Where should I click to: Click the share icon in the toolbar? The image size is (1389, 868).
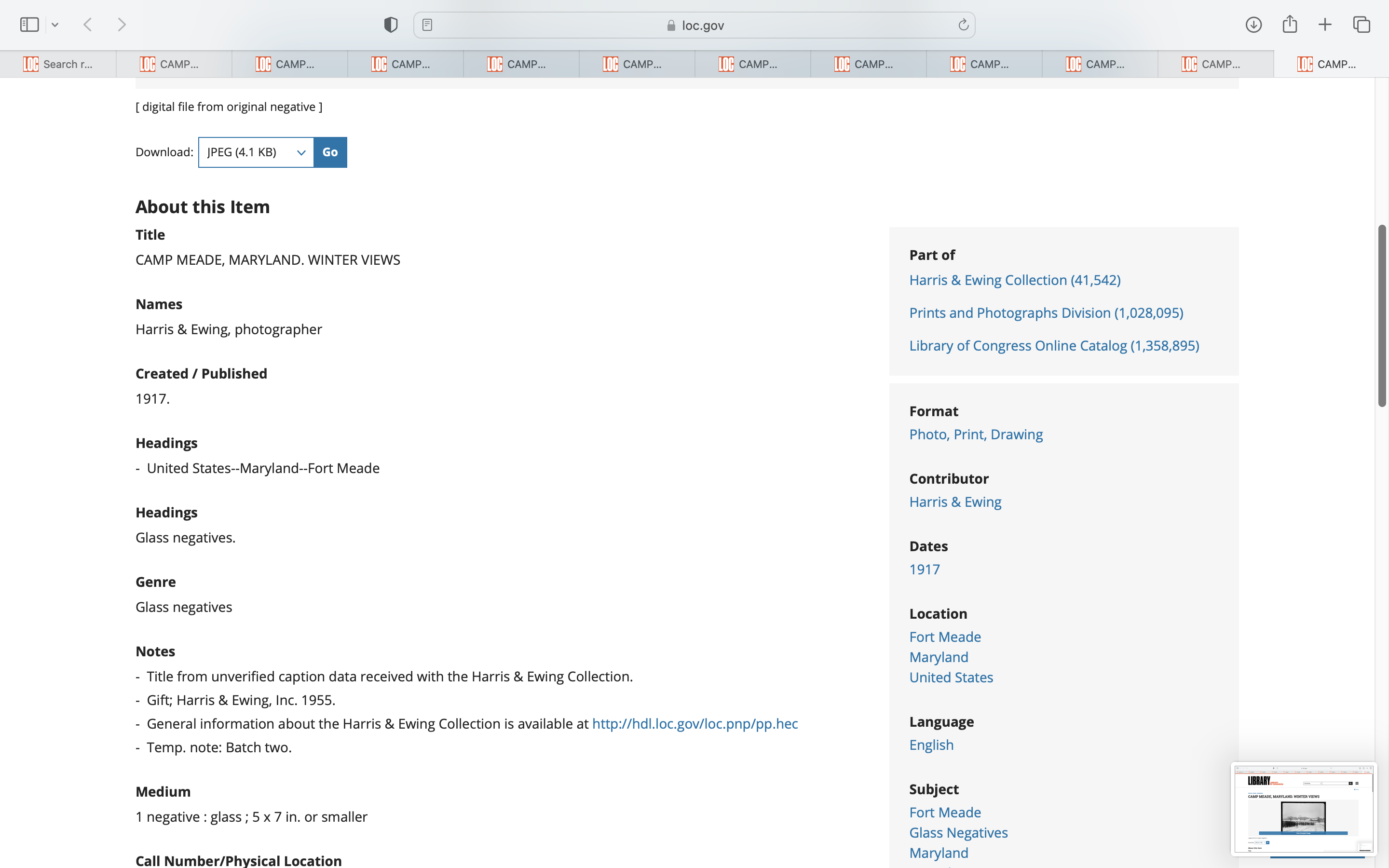coord(1290,25)
